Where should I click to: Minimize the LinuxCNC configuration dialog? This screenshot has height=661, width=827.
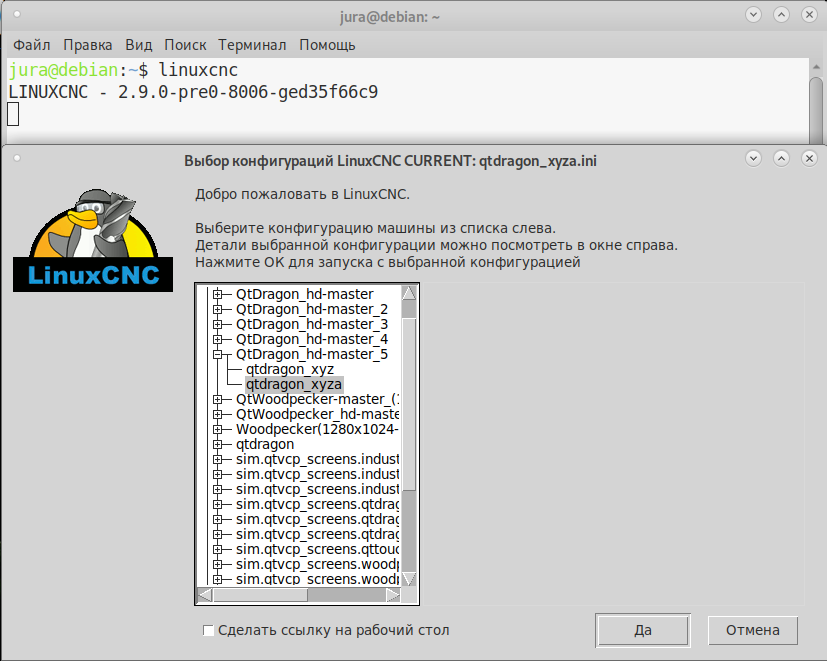click(753, 158)
